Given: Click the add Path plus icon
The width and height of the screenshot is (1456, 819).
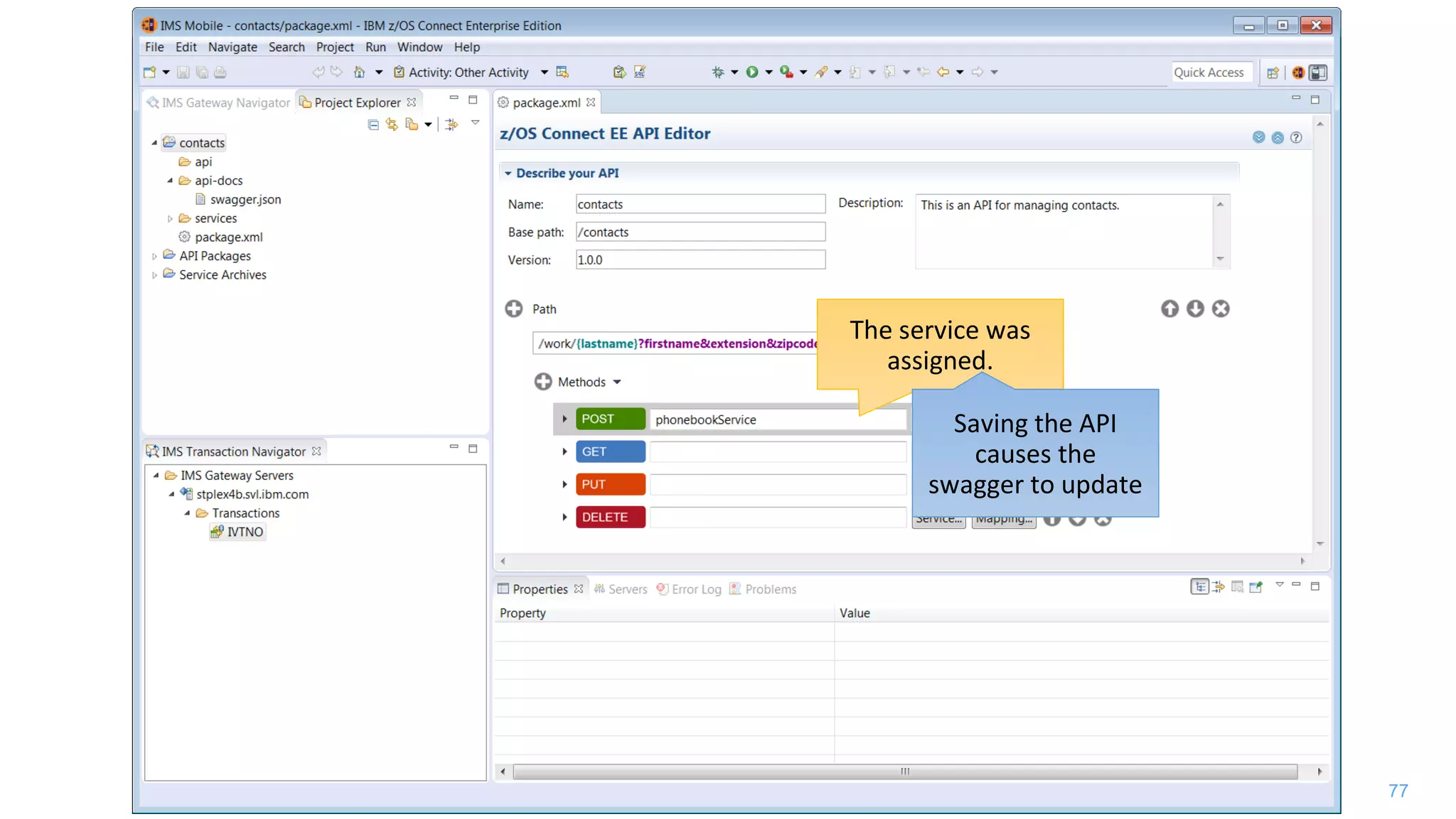Looking at the screenshot, I should (x=513, y=309).
